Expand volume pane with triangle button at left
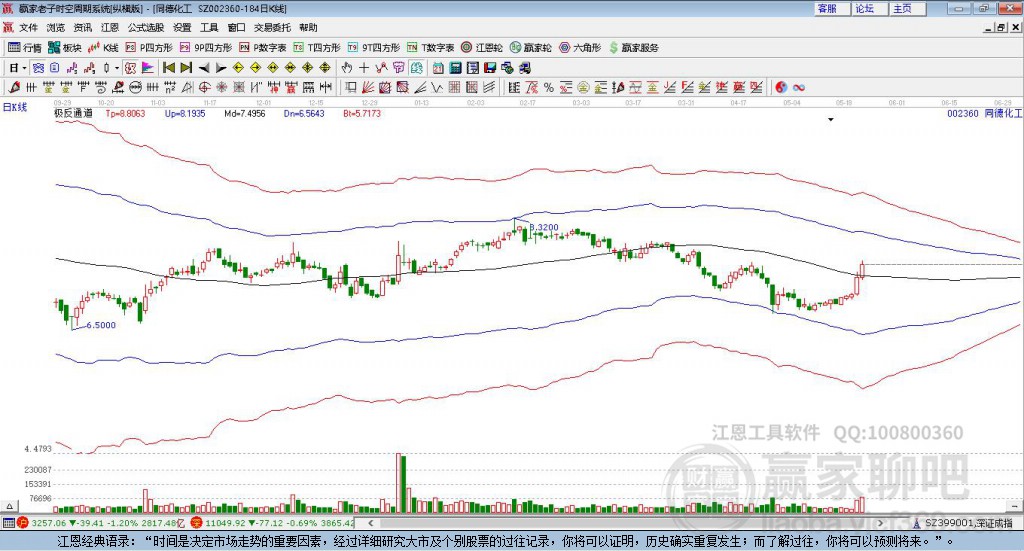 click(x=9, y=506)
